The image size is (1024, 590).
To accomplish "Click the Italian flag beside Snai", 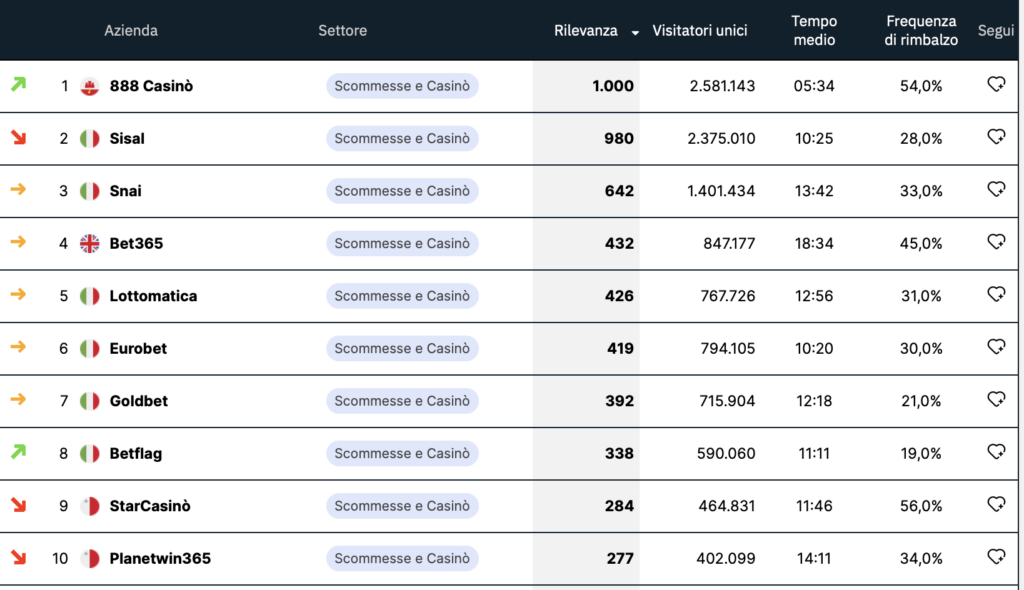I will (x=89, y=191).
